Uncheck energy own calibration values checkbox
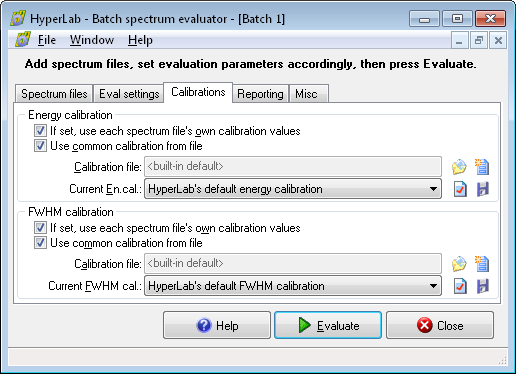This screenshot has height=374, width=516. click(x=40, y=131)
